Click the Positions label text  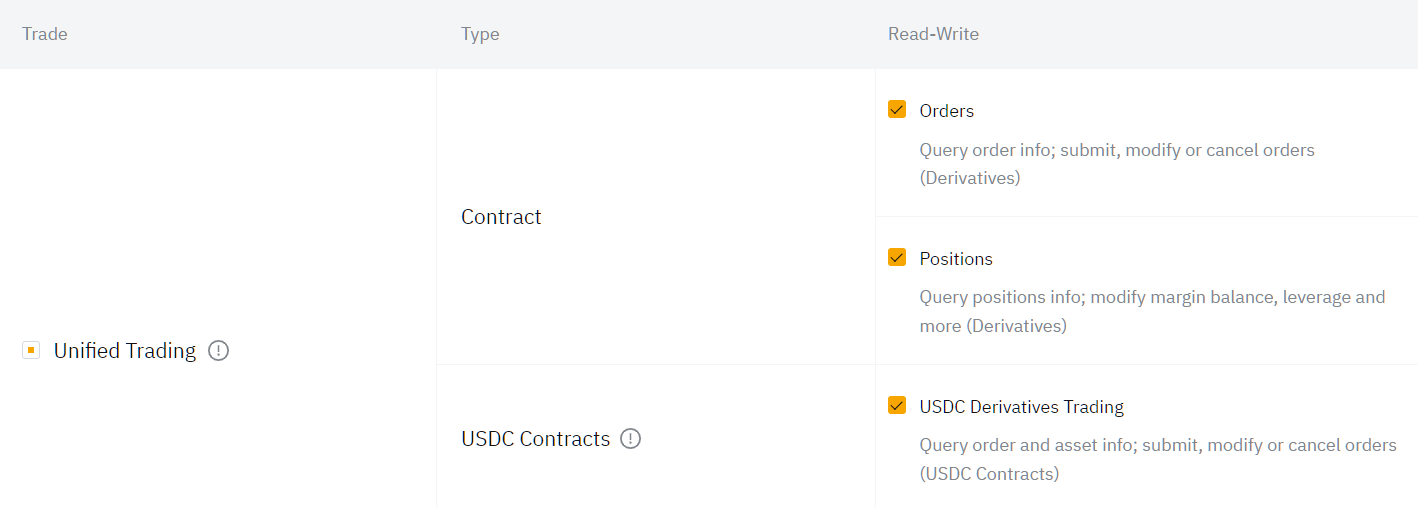[x=956, y=259]
